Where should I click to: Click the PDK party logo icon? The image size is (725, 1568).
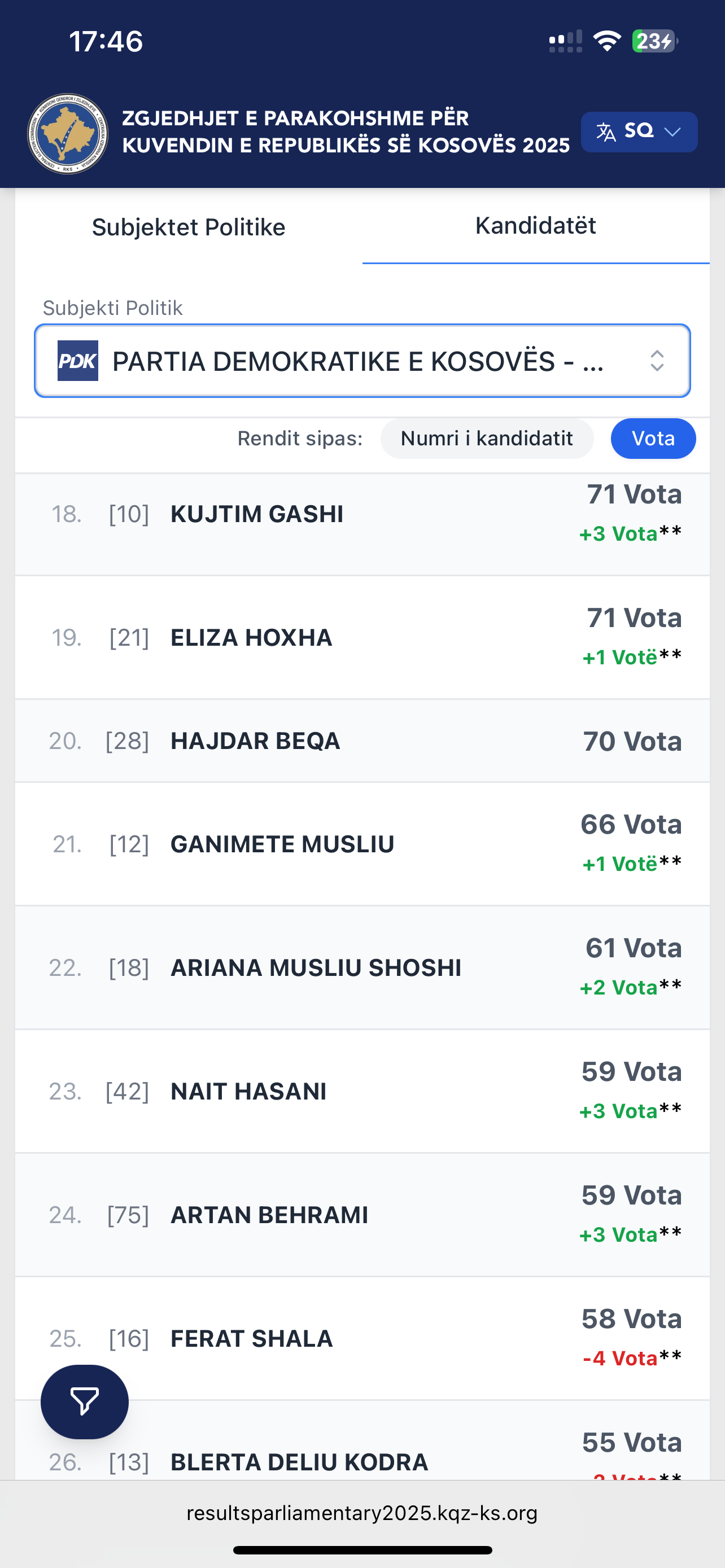78,361
